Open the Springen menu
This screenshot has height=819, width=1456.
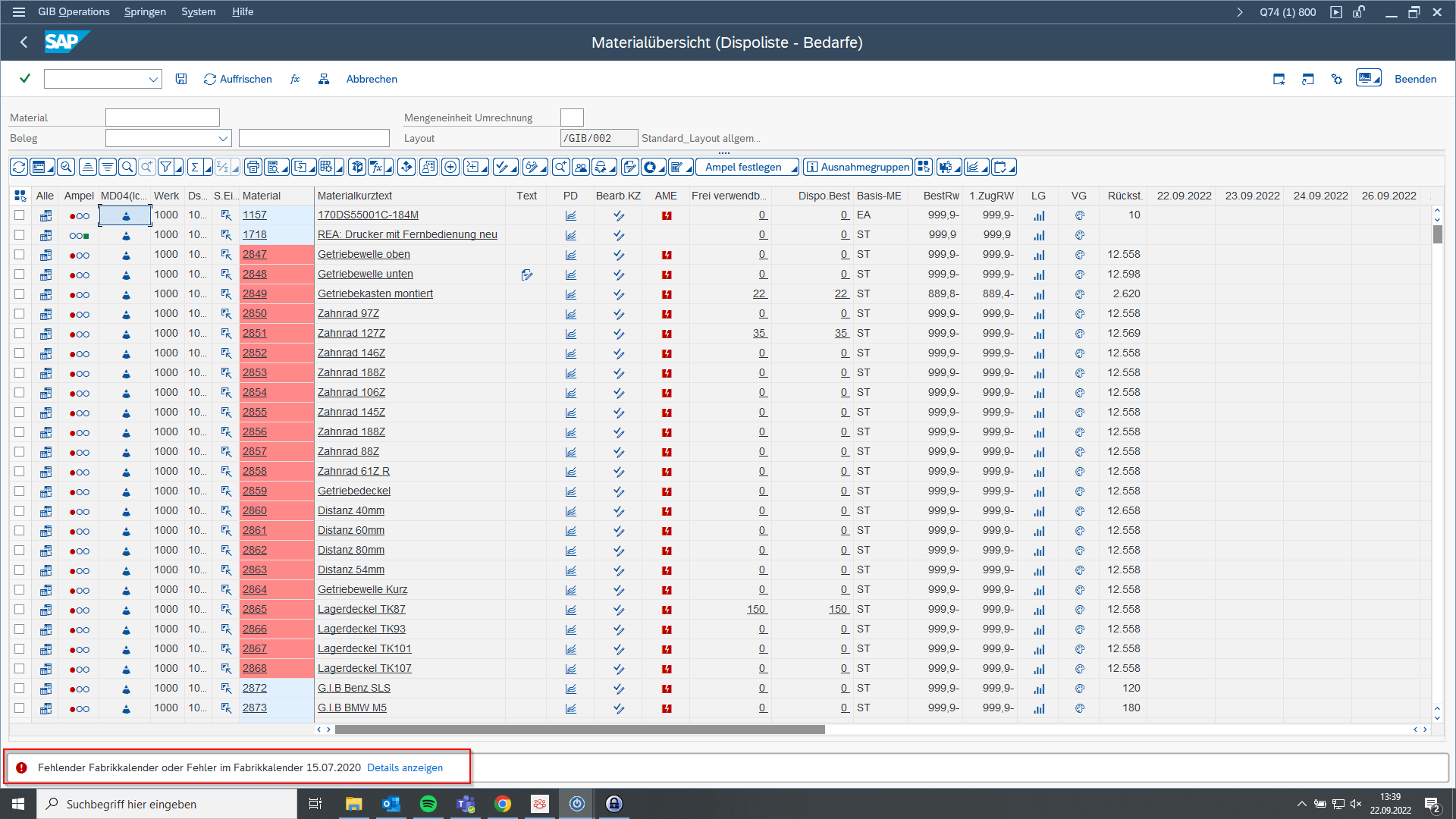tap(145, 11)
